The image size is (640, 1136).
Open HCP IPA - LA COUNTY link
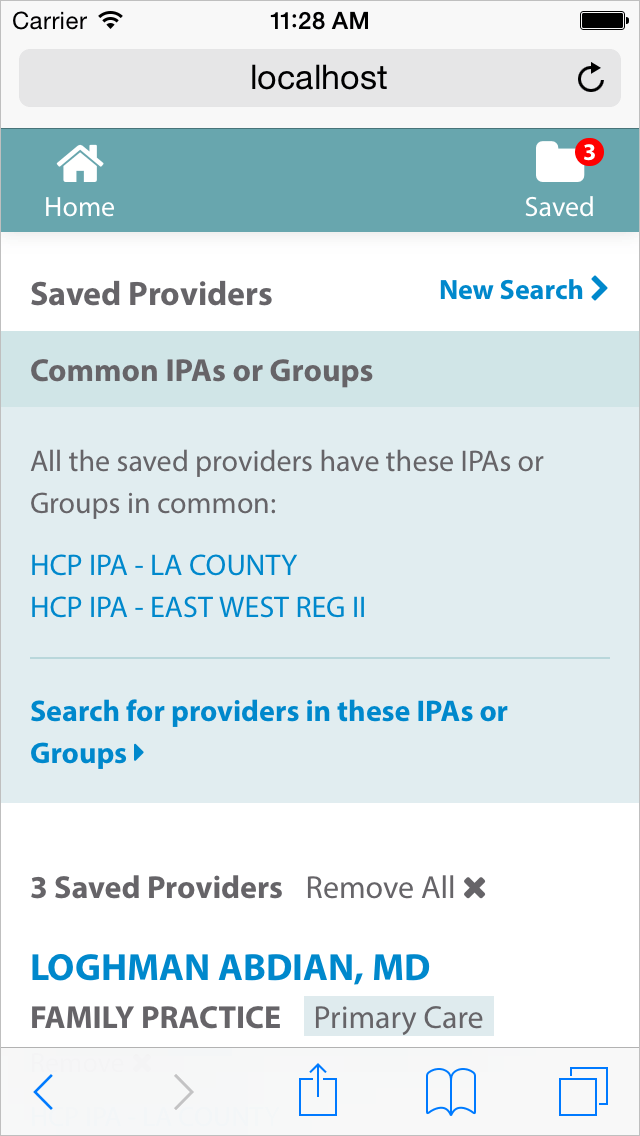click(x=164, y=565)
